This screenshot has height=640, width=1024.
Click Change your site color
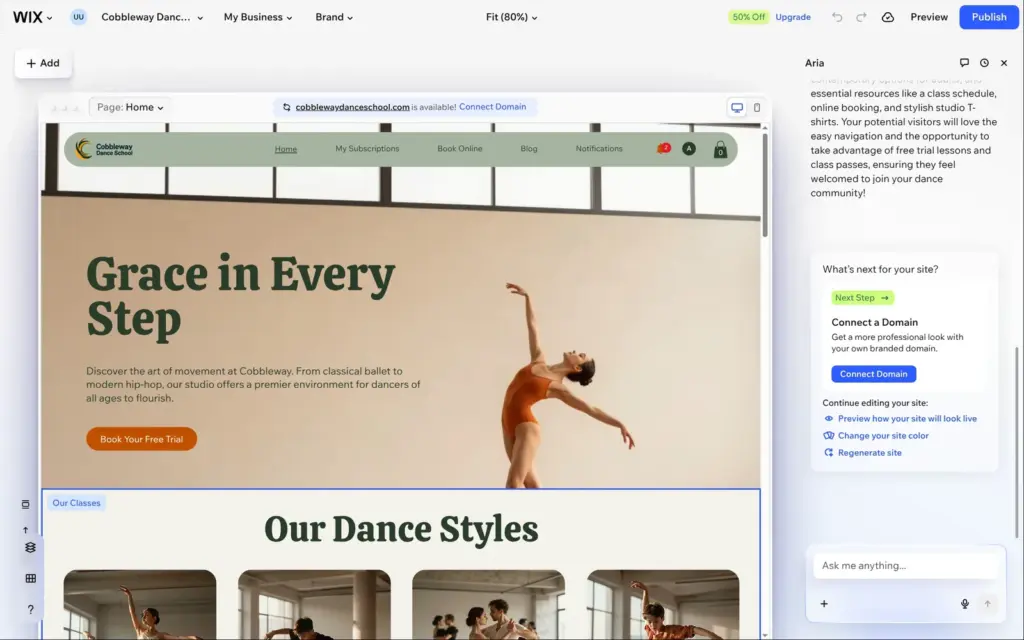click(x=883, y=436)
